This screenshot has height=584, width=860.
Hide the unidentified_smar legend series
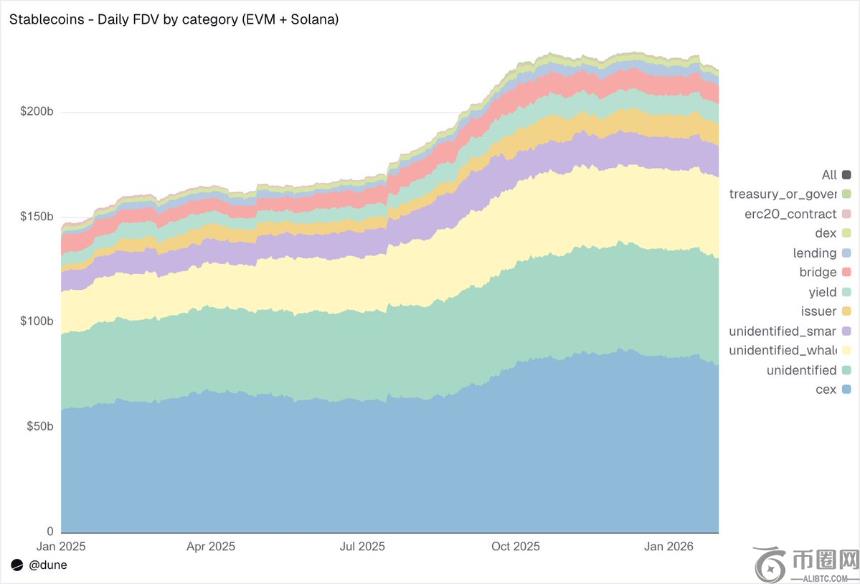point(783,331)
